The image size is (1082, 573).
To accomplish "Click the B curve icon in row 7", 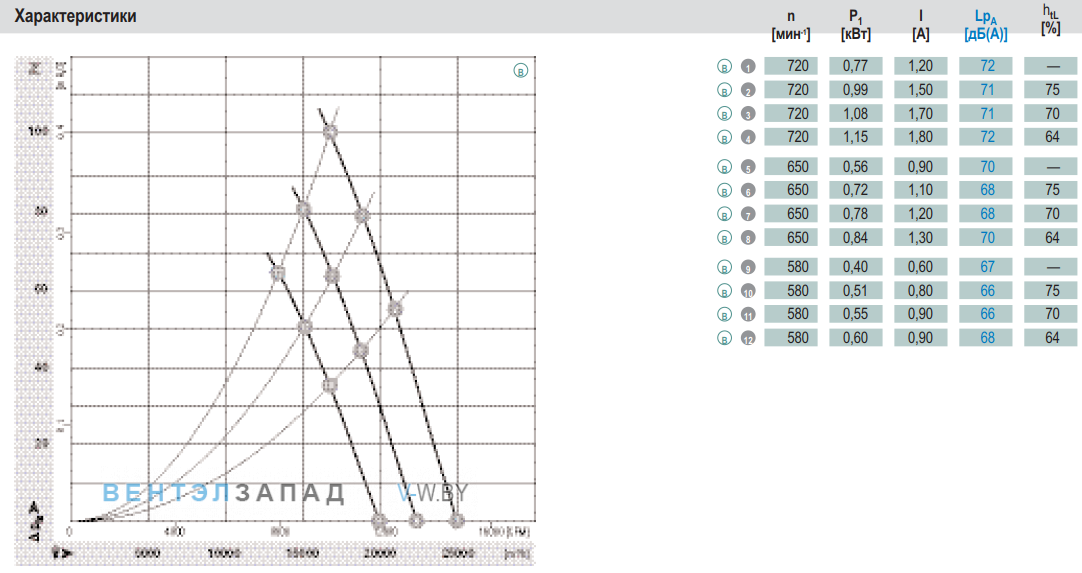I will [724, 215].
